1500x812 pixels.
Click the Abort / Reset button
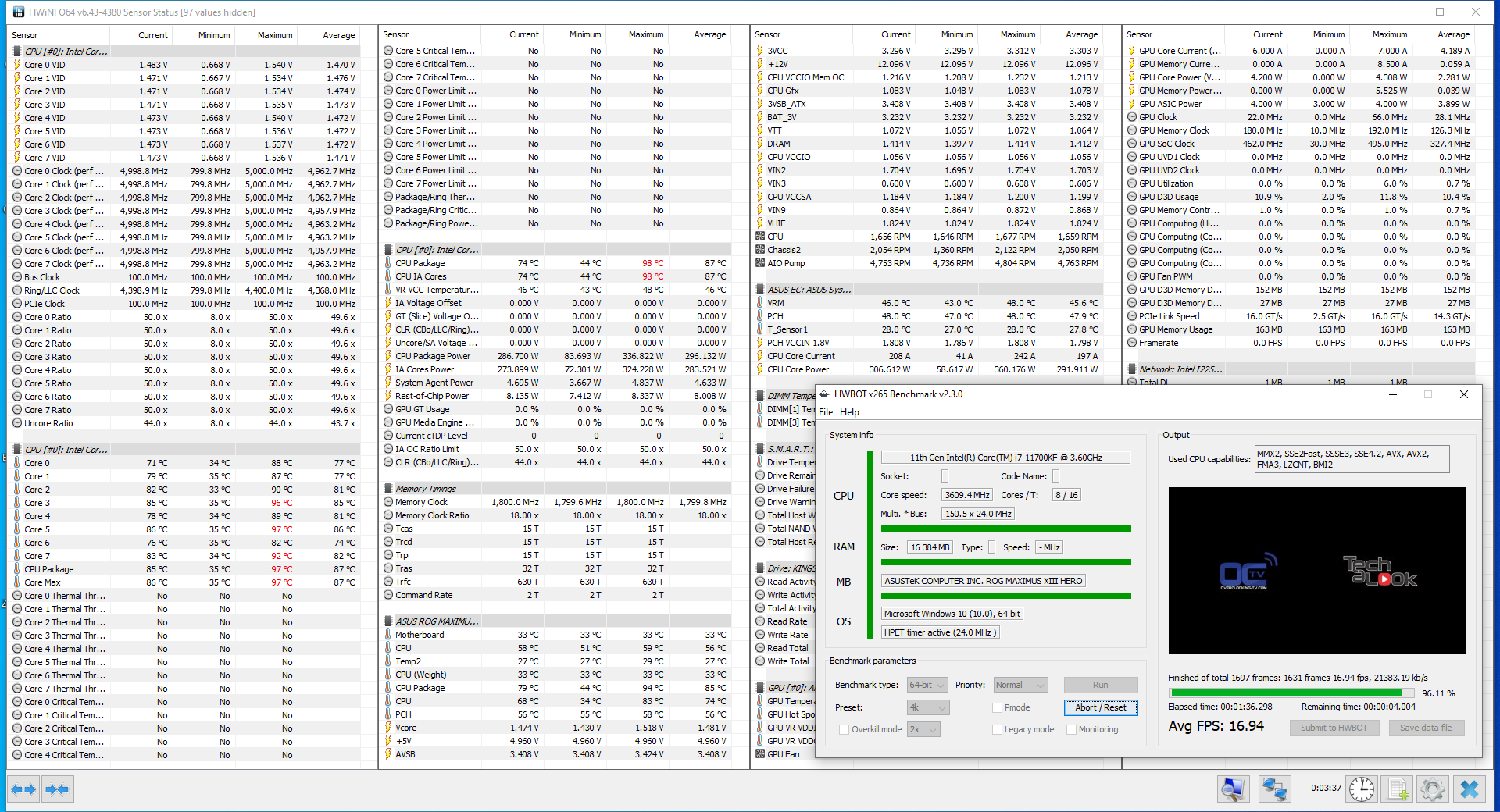pyautogui.click(x=1100, y=707)
